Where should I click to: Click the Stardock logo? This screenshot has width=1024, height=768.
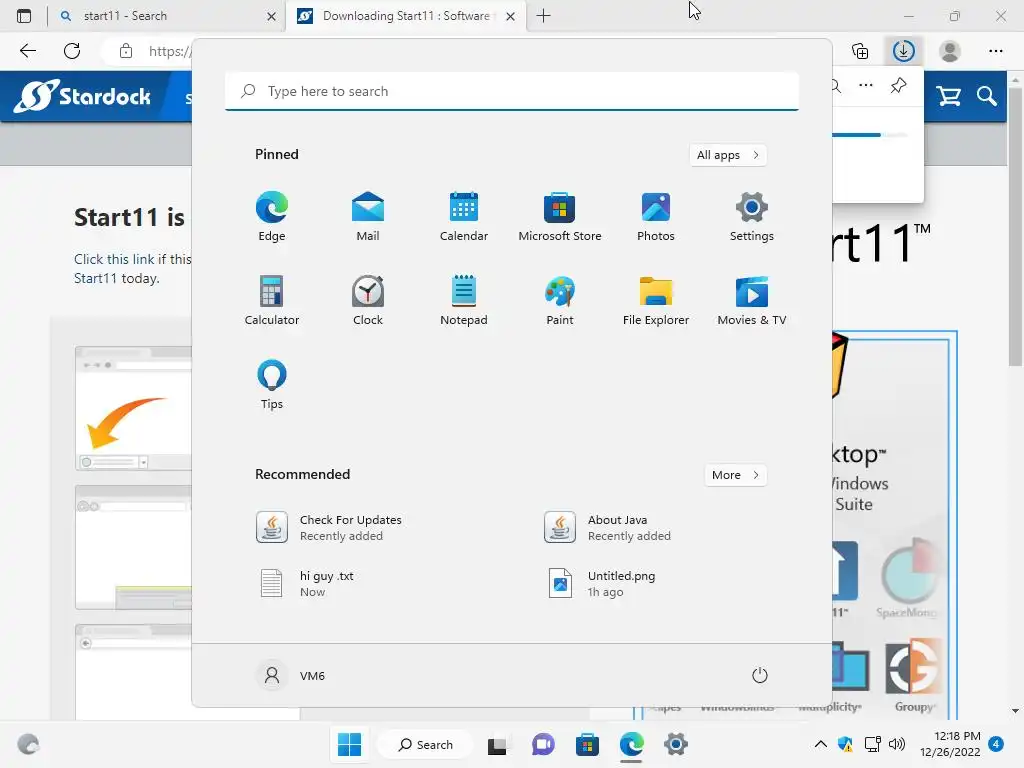pyautogui.click(x=83, y=96)
